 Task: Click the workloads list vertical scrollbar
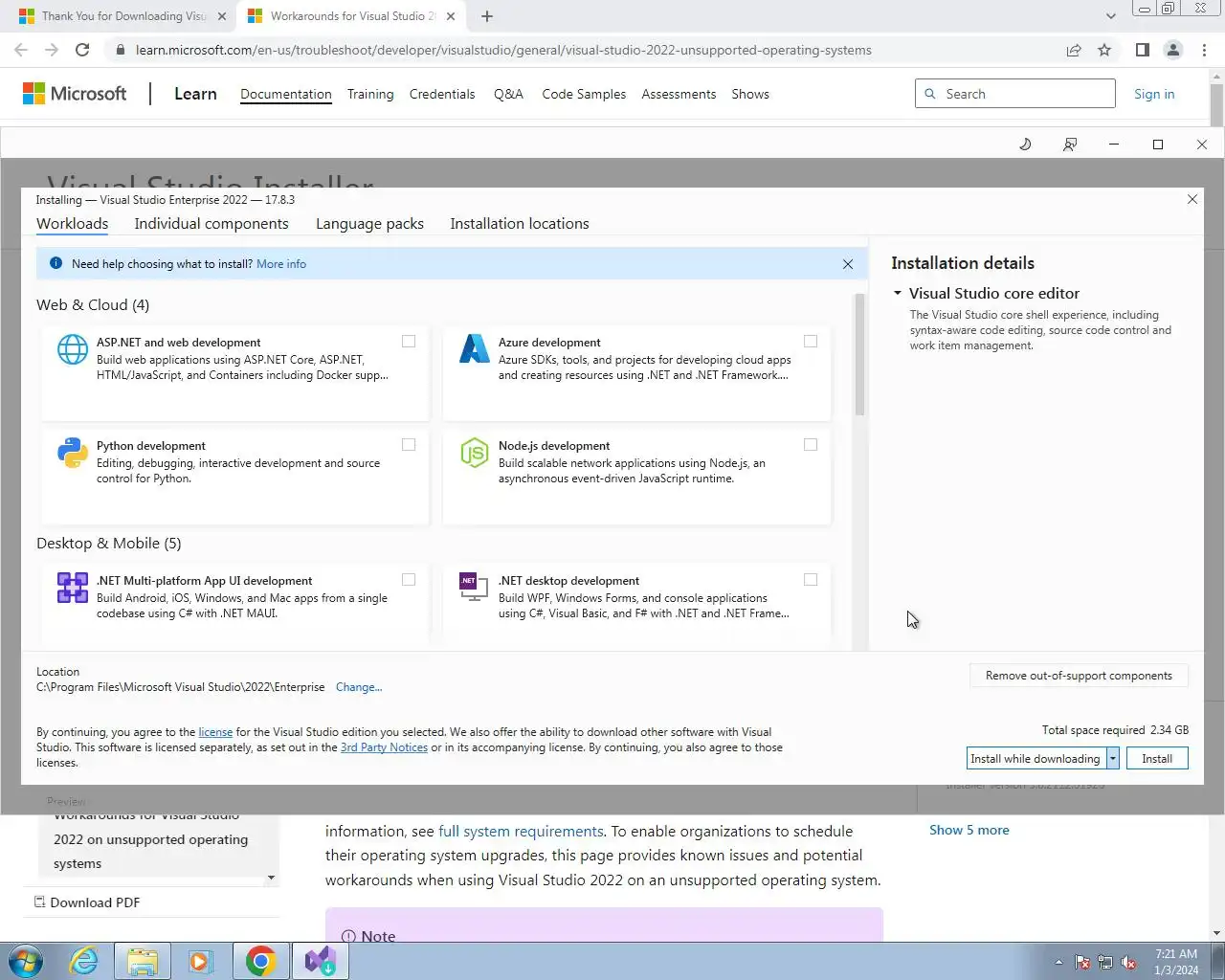point(859,354)
